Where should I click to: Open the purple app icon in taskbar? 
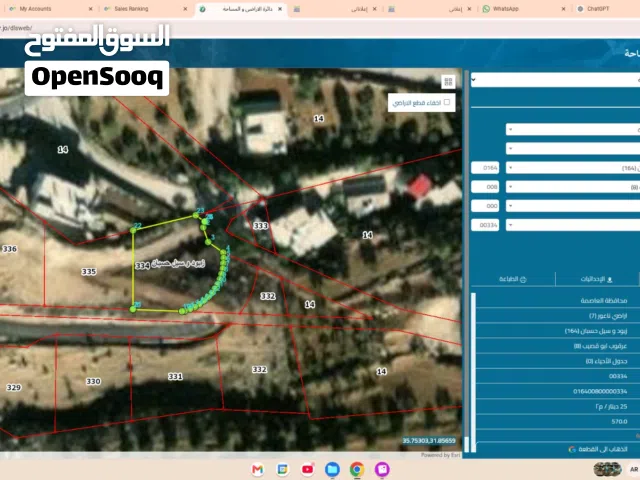382,469
